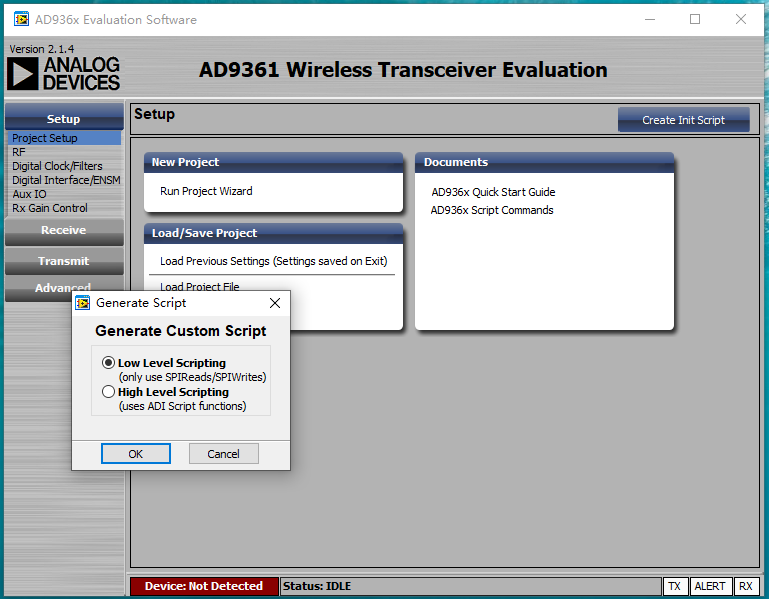The width and height of the screenshot is (769, 599).
Task: Click the LabVIEW app icon in title bar
Action: 21,20
